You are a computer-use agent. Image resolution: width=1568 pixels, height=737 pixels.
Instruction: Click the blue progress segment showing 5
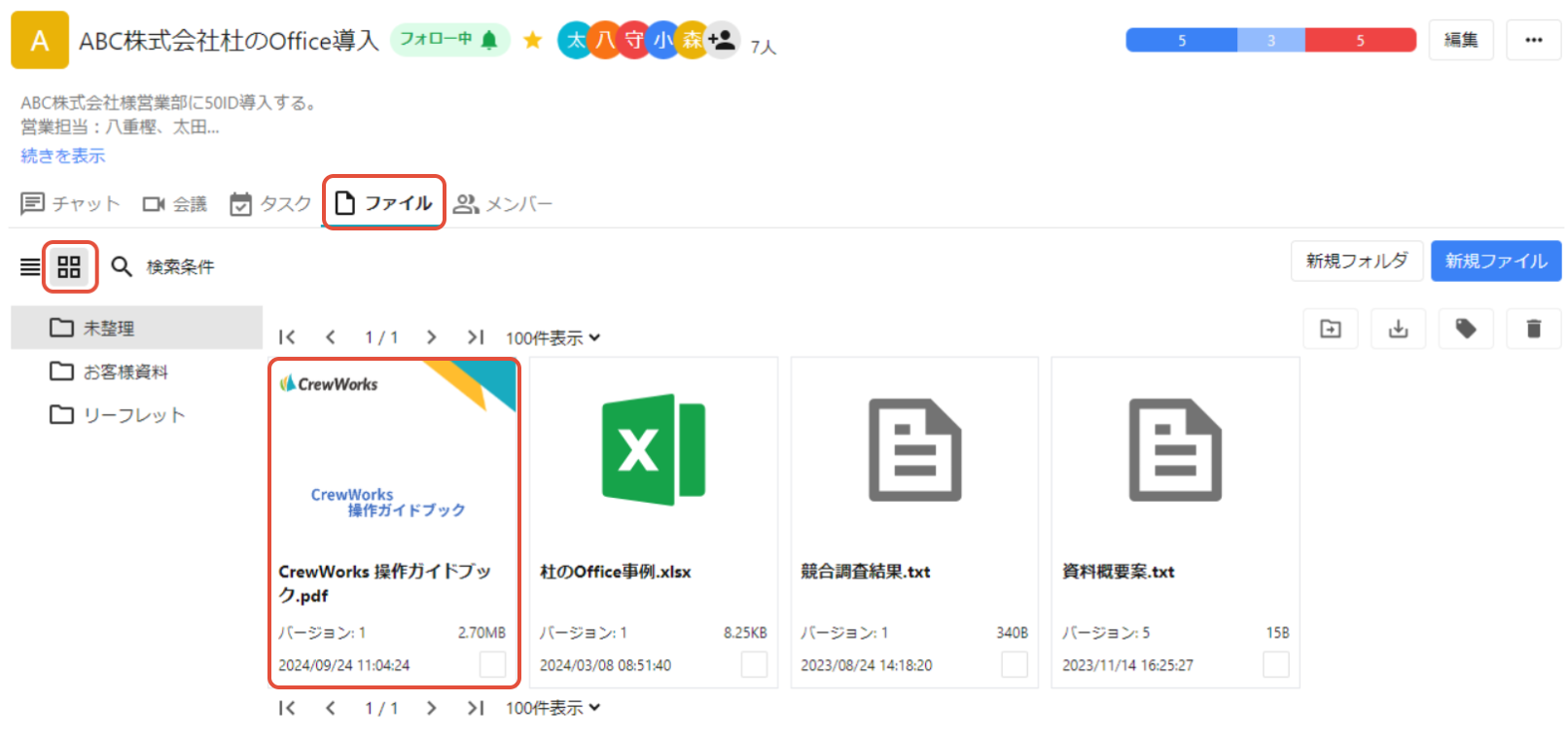1182,40
